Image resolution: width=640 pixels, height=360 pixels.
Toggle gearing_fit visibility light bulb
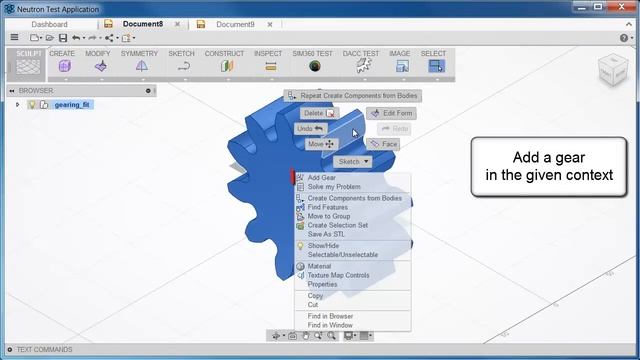click(32, 105)
